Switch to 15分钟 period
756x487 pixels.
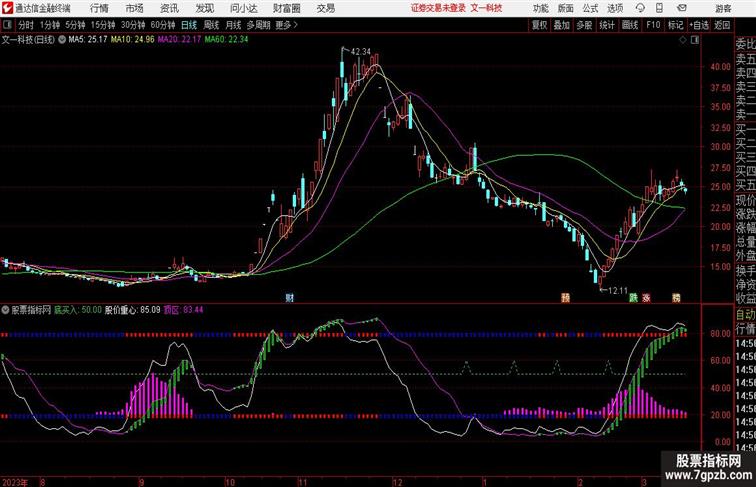pos(103,25)
